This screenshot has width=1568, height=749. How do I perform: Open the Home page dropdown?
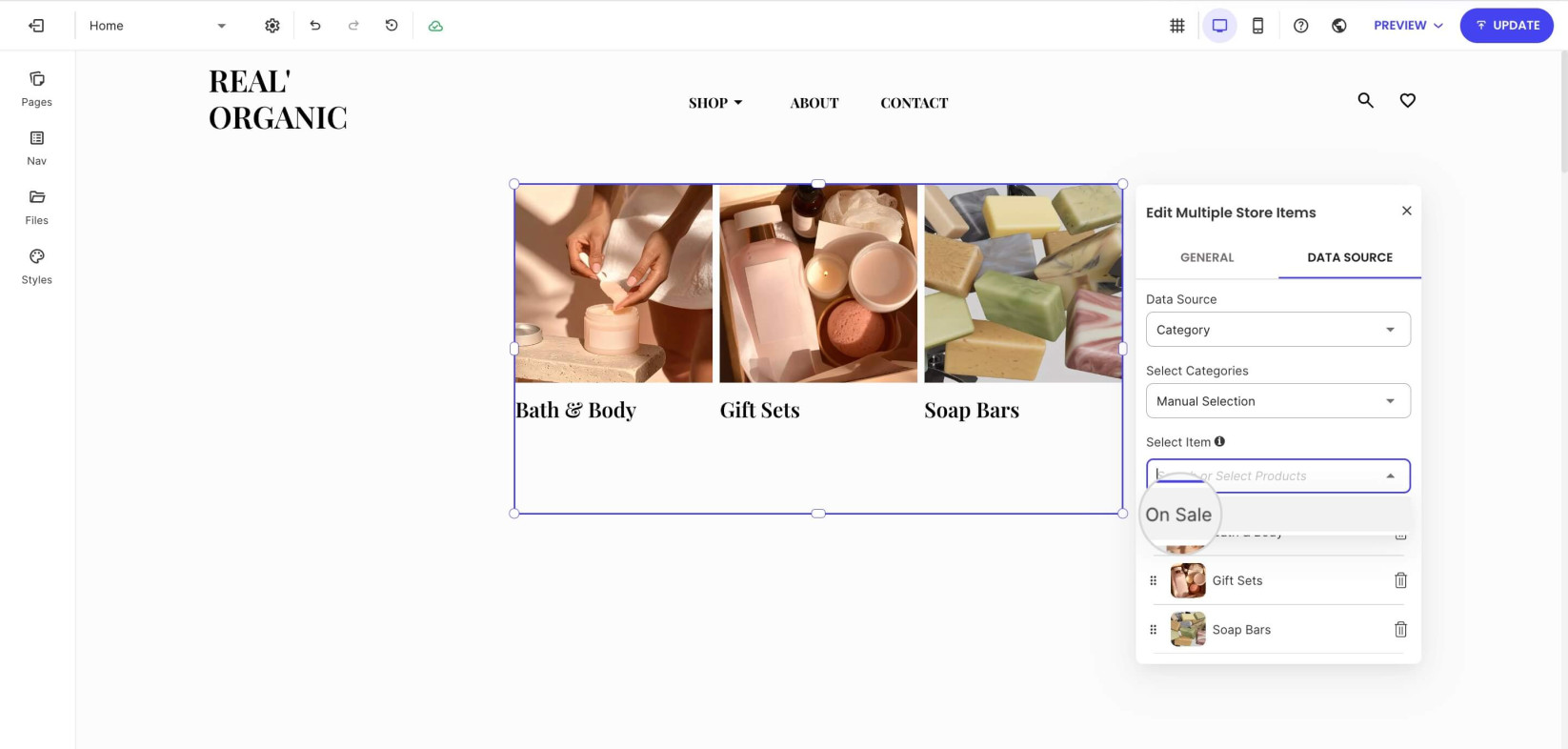coord(157,26)
